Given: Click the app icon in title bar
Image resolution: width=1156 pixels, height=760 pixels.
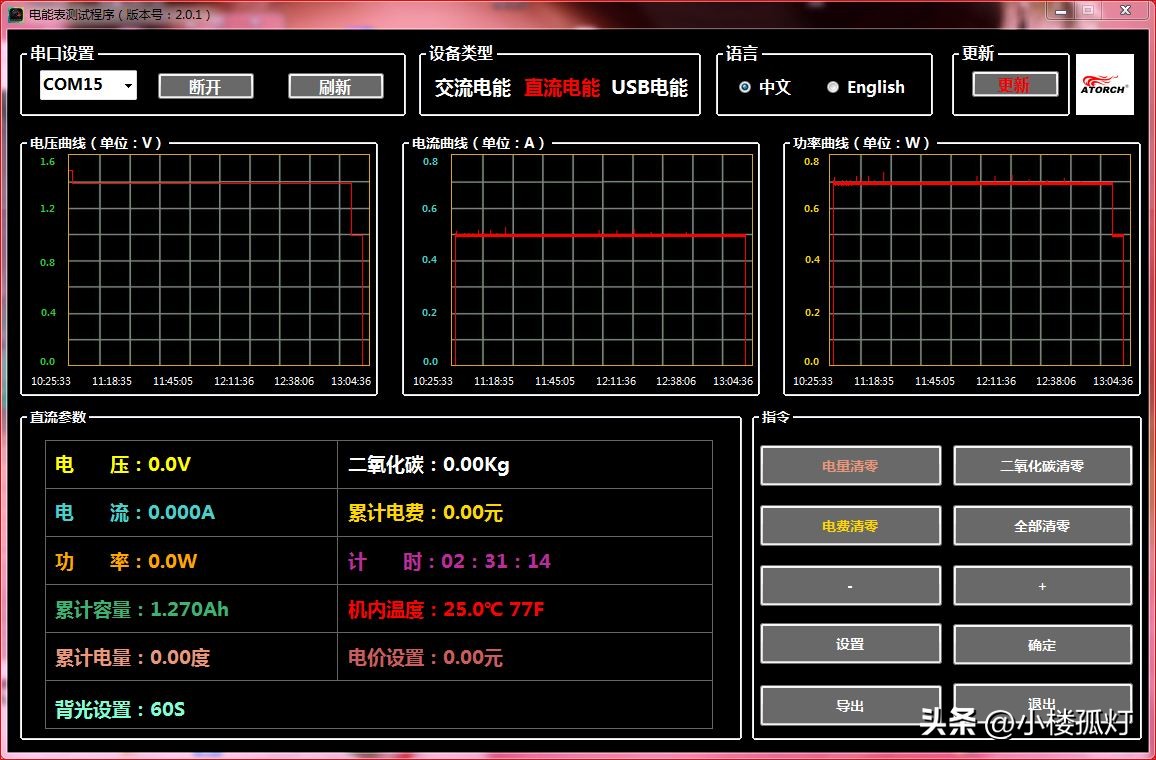Looking at the screenshot, I should pyautogui.click(x=15, y=14).
